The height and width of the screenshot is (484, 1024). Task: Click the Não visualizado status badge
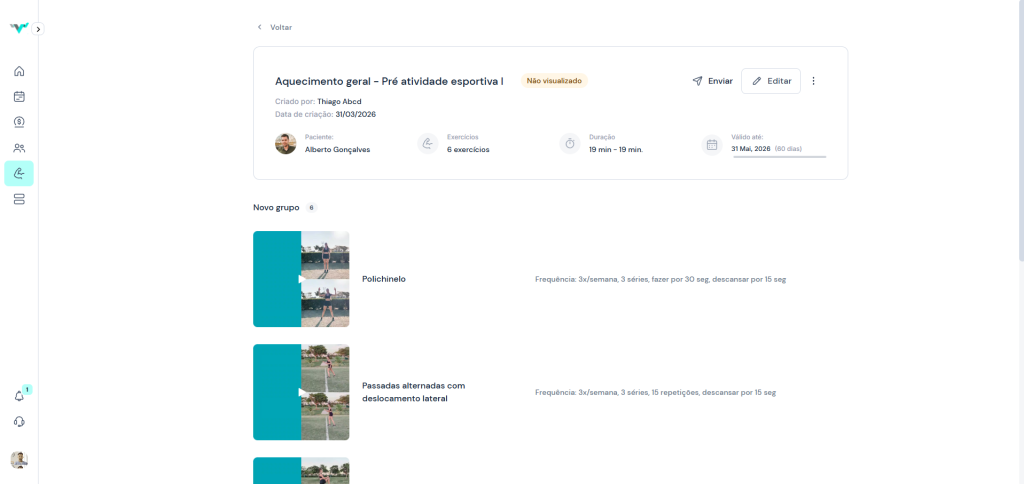click(x=553, y=81)
